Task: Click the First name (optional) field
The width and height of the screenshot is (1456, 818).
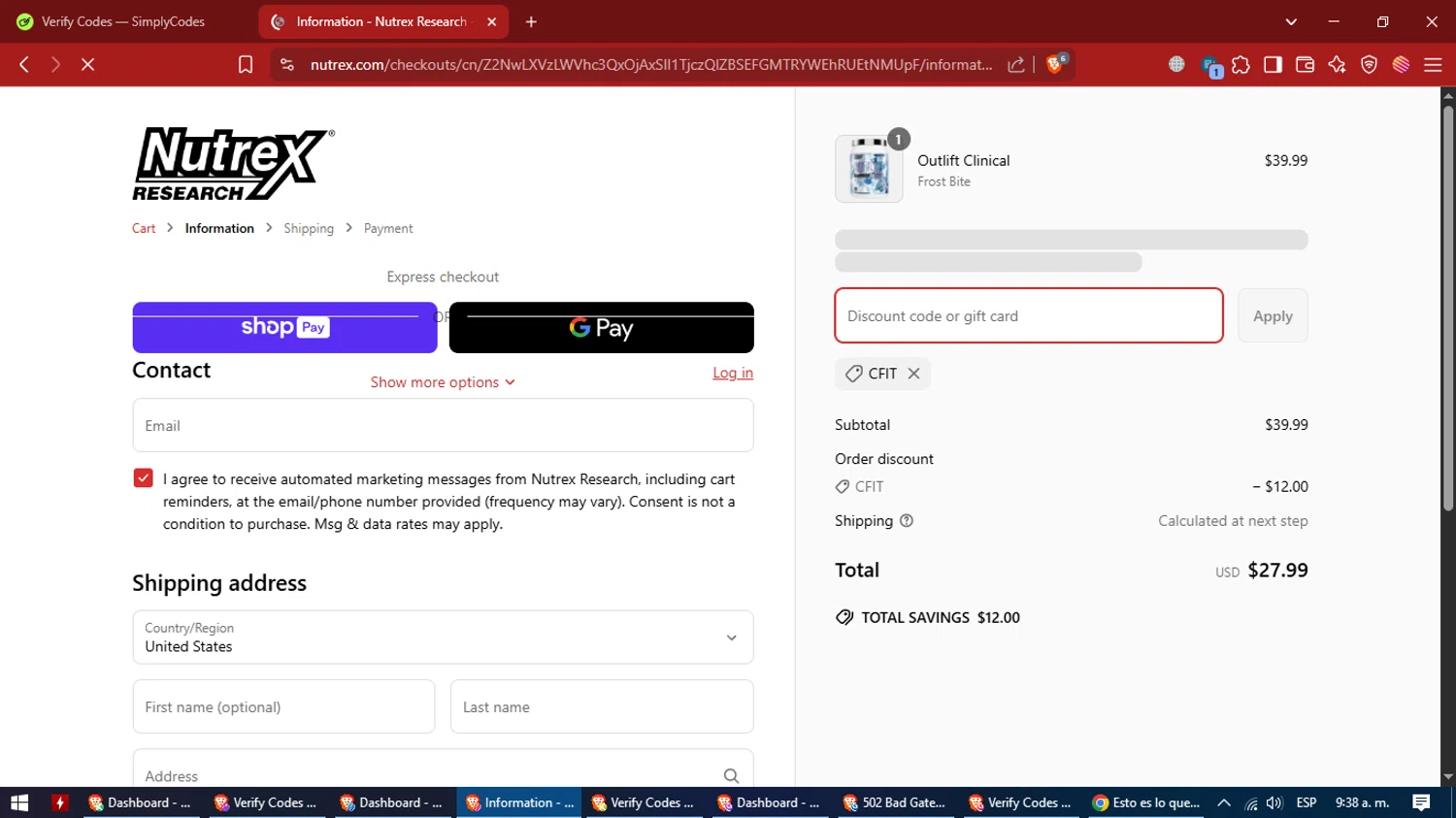Action: point(283,706)
